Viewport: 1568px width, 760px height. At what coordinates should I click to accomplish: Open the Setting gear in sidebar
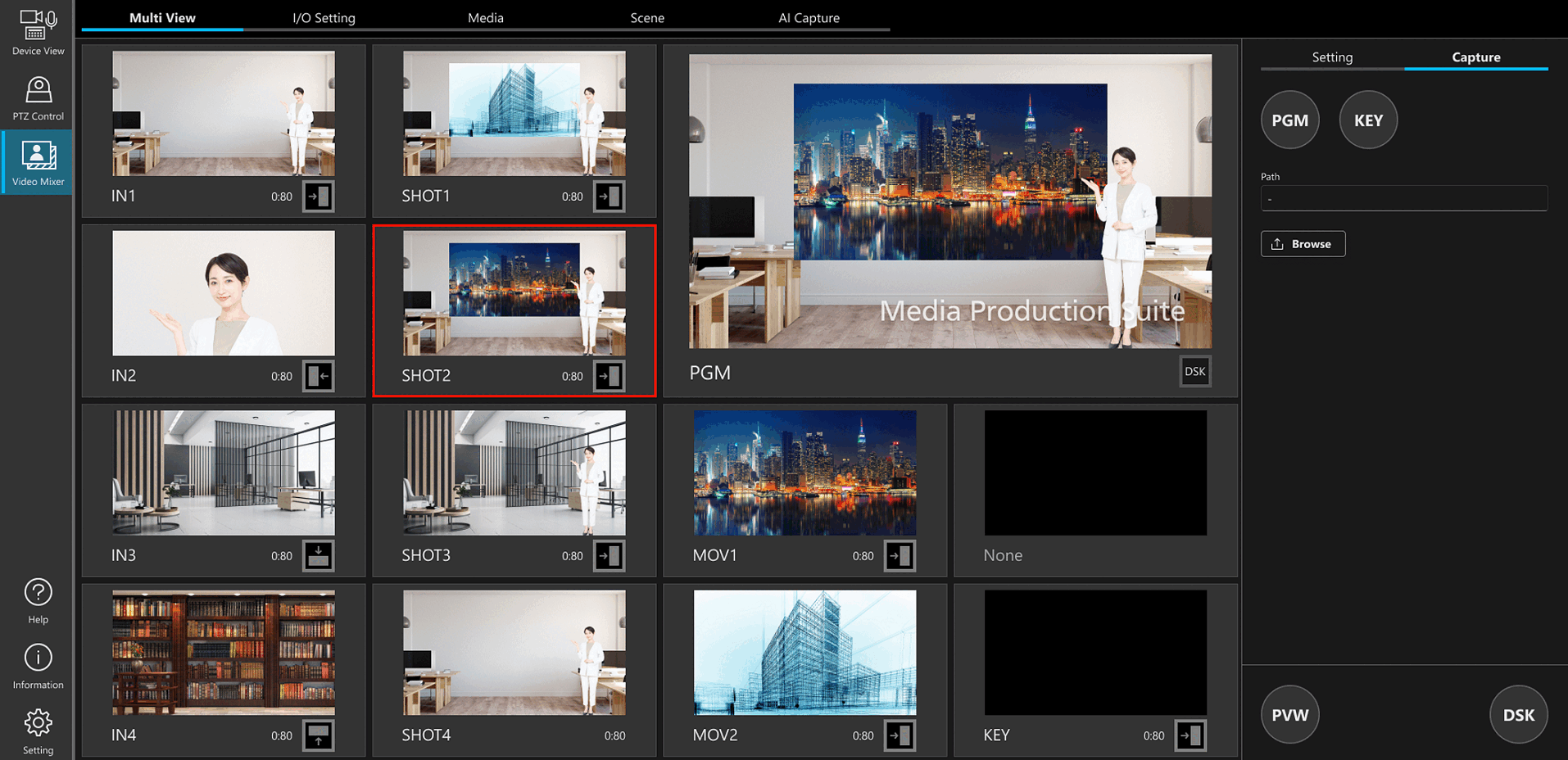click(38, 731)
